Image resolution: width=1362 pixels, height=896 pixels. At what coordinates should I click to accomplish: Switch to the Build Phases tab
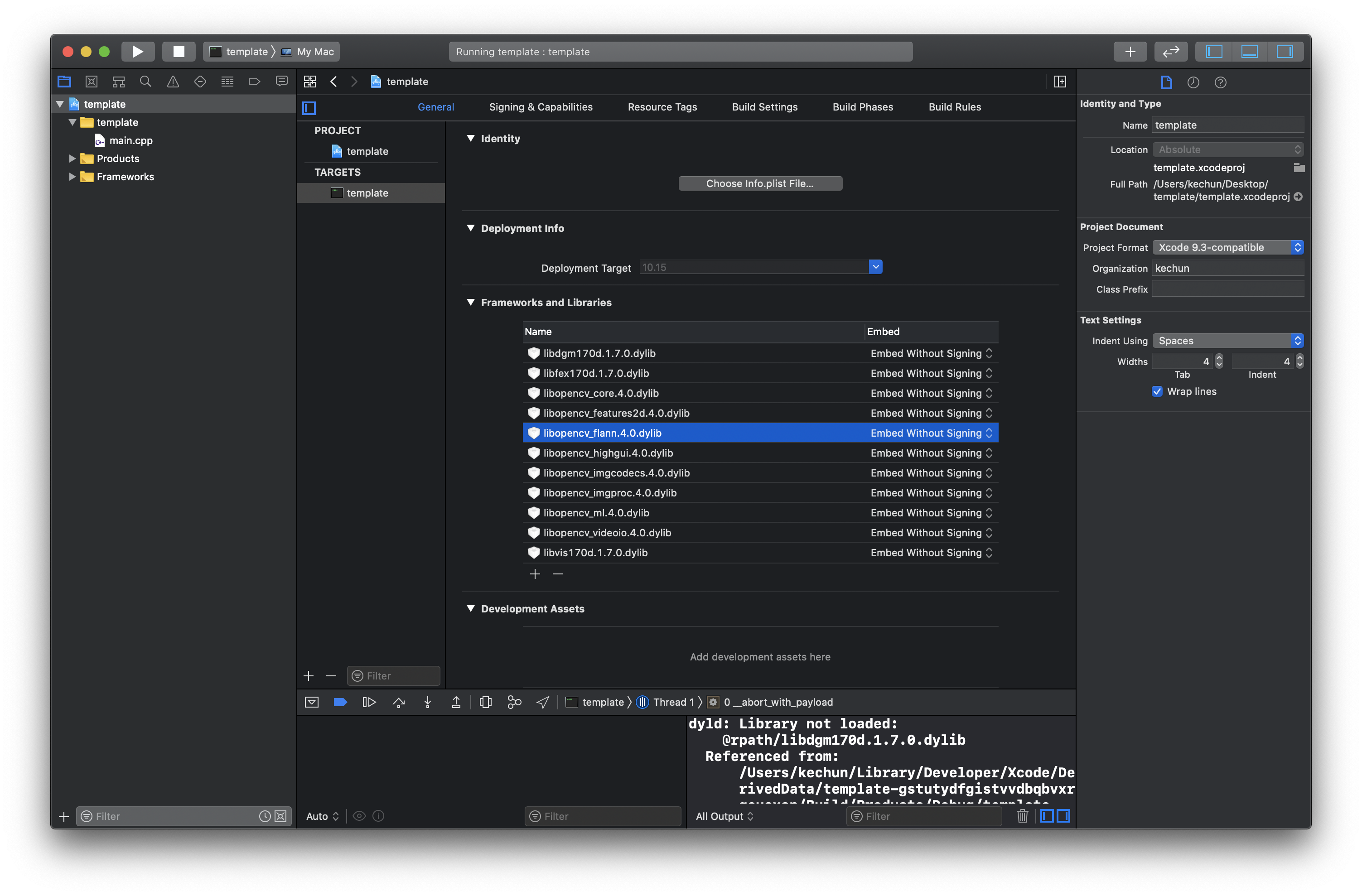click(x=862, y=107)
